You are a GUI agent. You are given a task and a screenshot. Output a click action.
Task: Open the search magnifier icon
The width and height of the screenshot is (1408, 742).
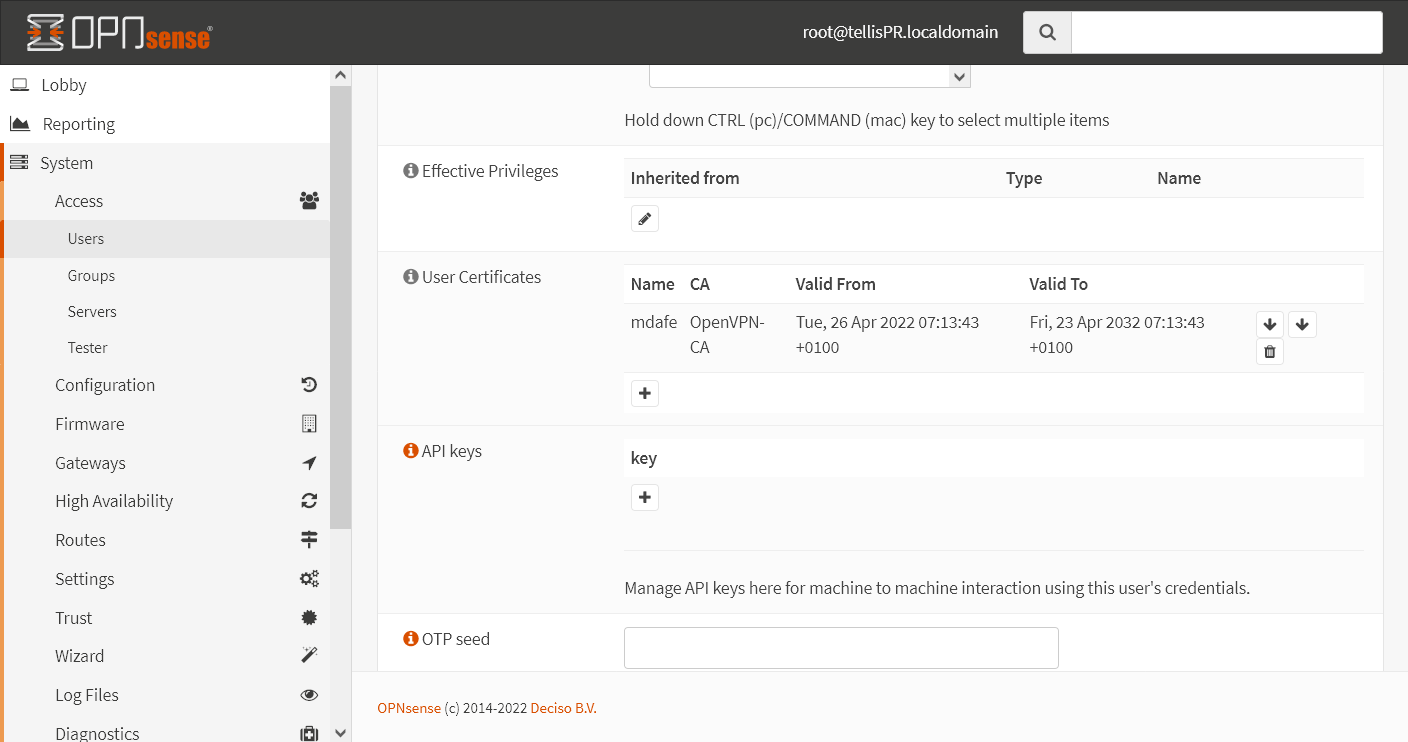[1046, 32]
